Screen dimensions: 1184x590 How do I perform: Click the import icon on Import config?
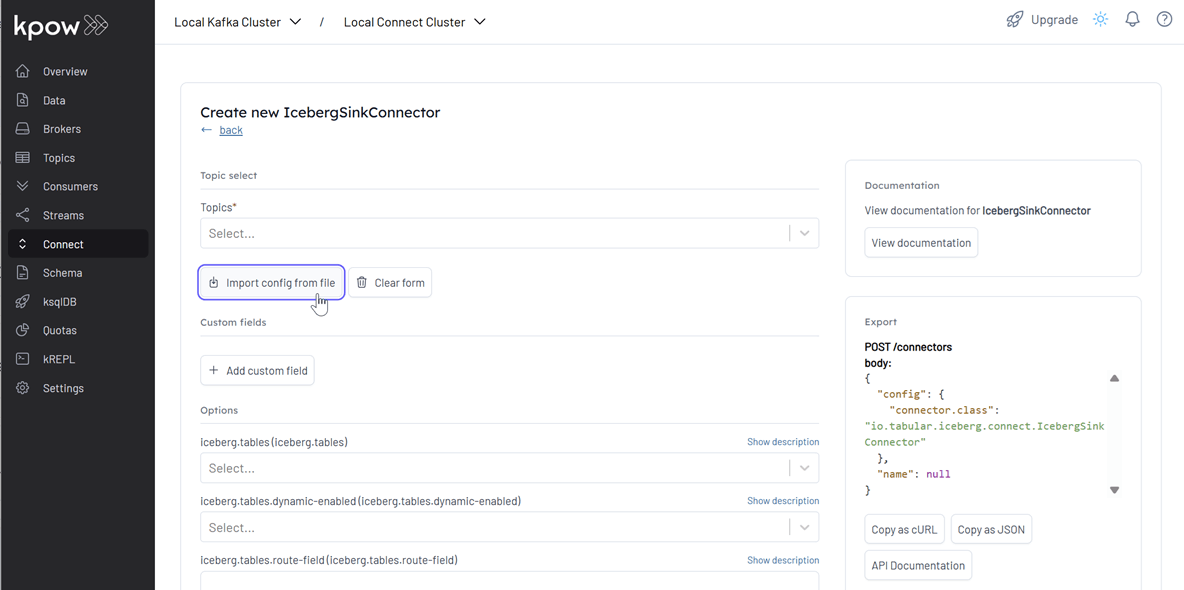214,283
